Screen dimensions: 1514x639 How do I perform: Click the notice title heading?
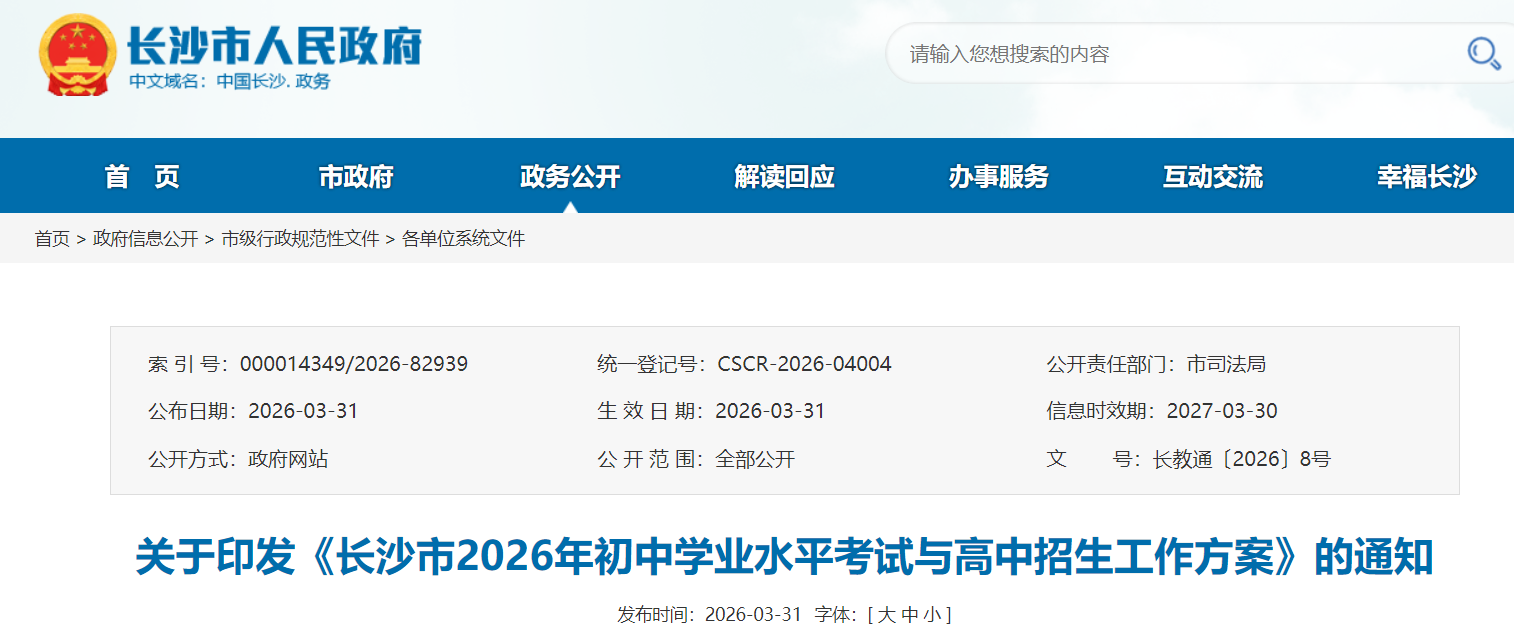pyautogui.click(x=784, y=557)
